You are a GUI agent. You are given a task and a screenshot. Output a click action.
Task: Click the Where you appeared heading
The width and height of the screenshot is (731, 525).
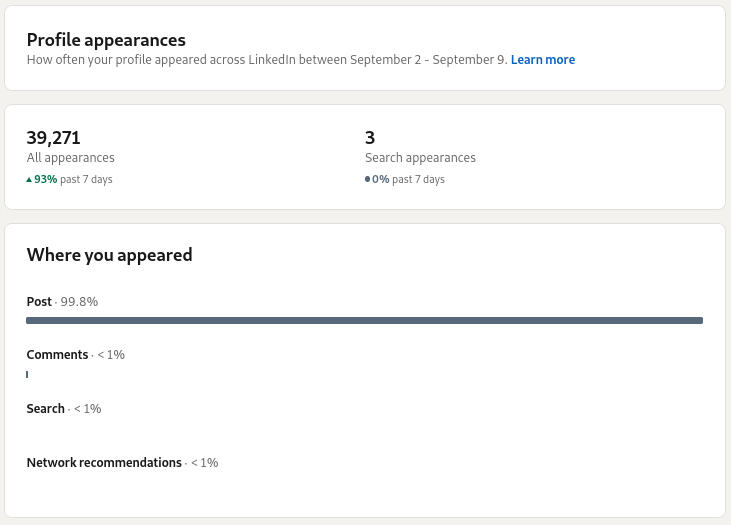point(109,255)
